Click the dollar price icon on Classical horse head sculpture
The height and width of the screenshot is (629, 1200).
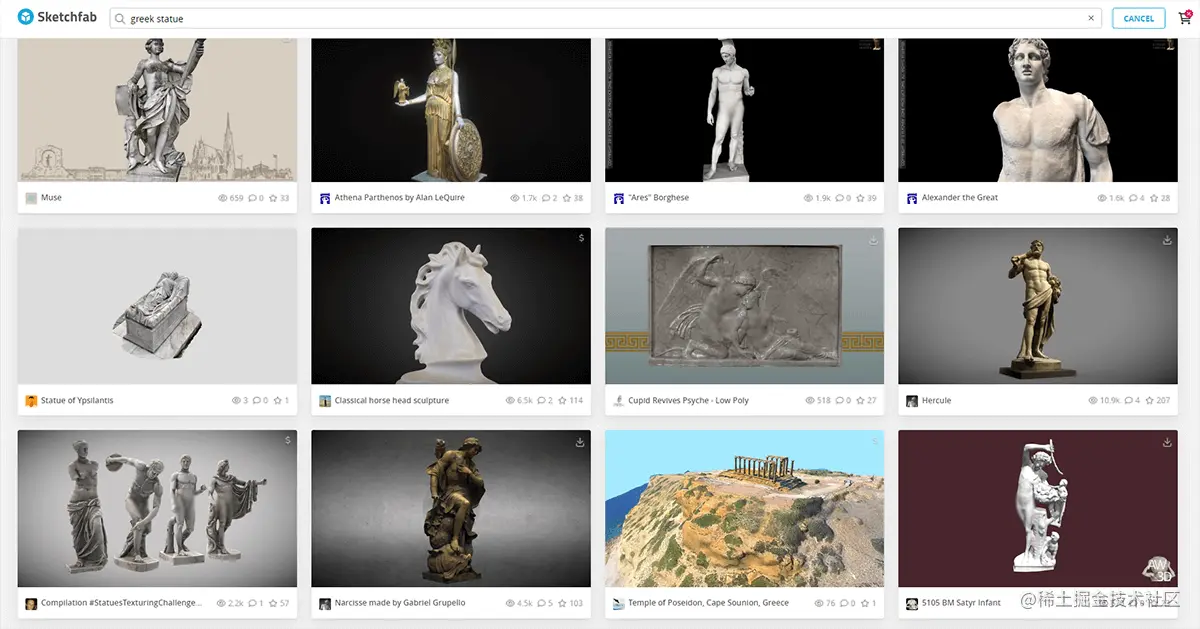click(581, 240)
